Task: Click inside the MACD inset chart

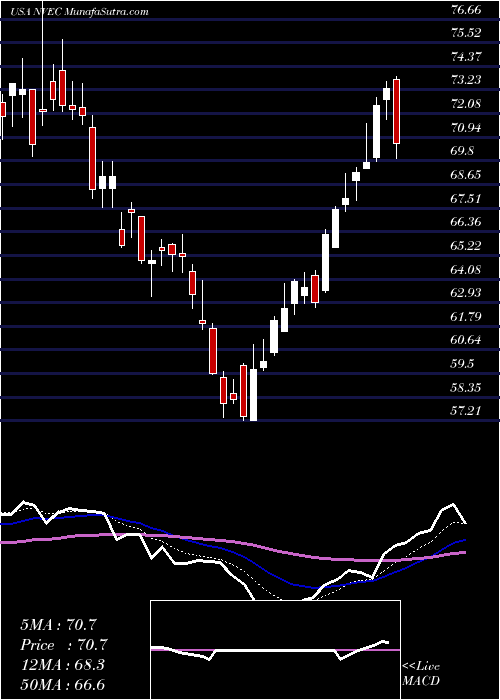Action: 275,650
